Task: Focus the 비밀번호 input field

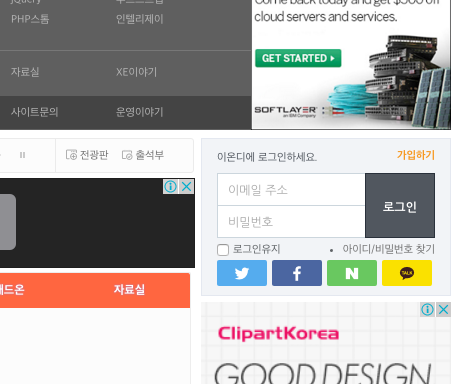Action: pos(291,222)
